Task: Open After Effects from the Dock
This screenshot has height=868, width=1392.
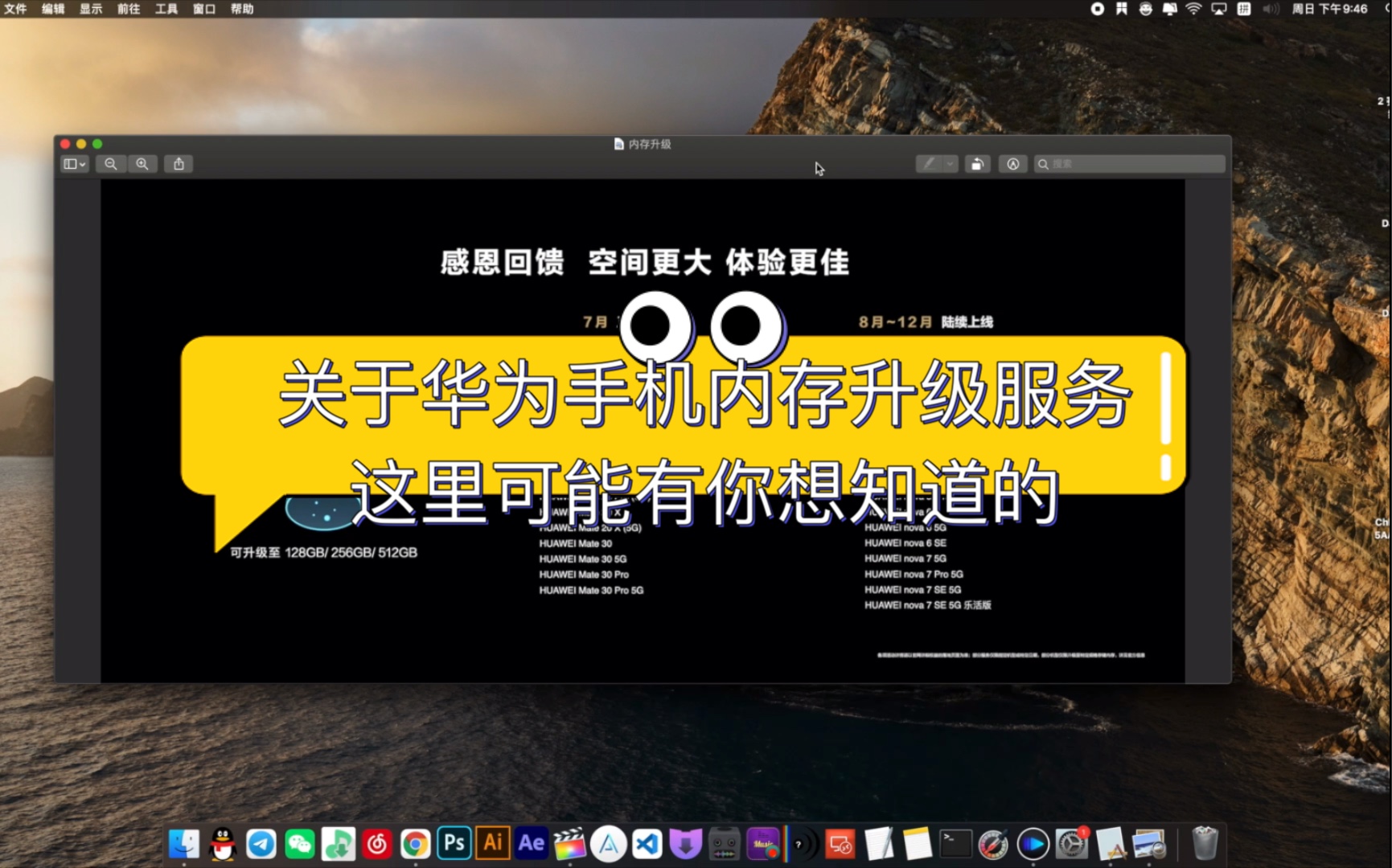Action: click(532, 843)
